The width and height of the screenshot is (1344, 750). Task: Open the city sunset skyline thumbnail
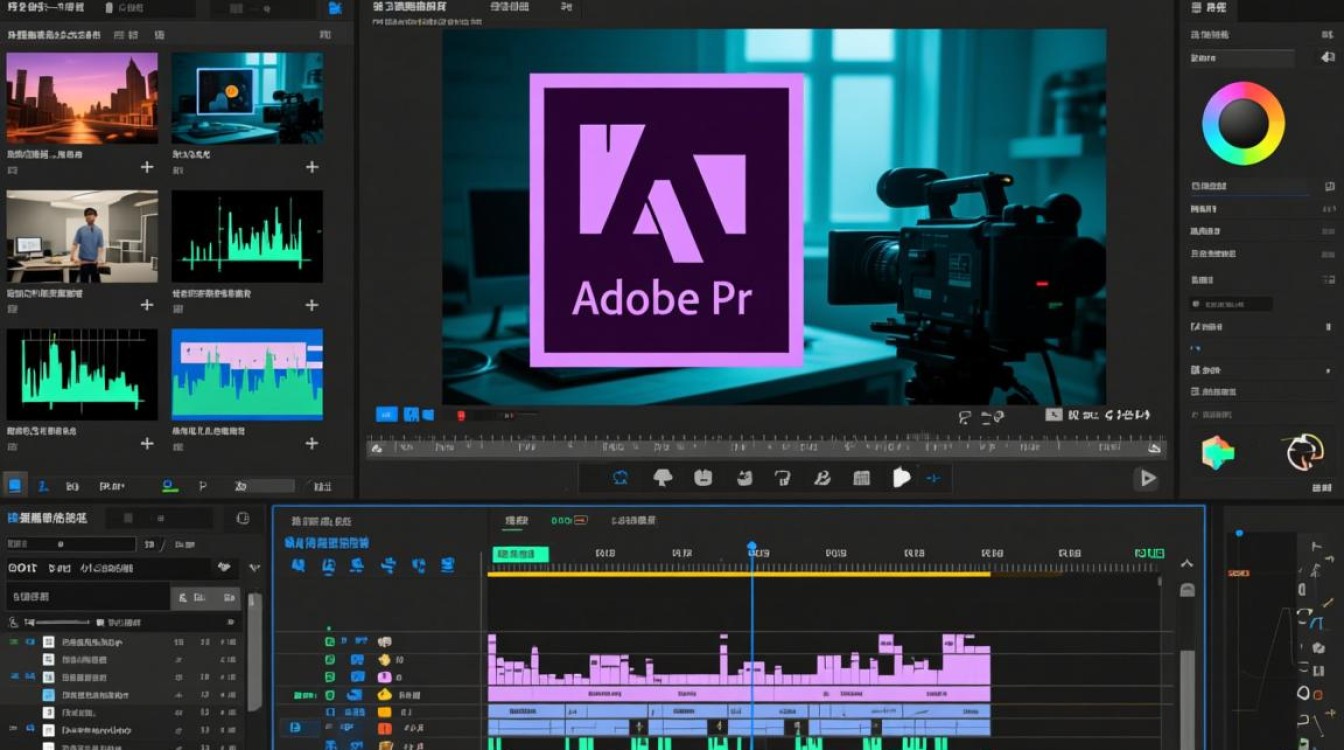tap(82, 98)
